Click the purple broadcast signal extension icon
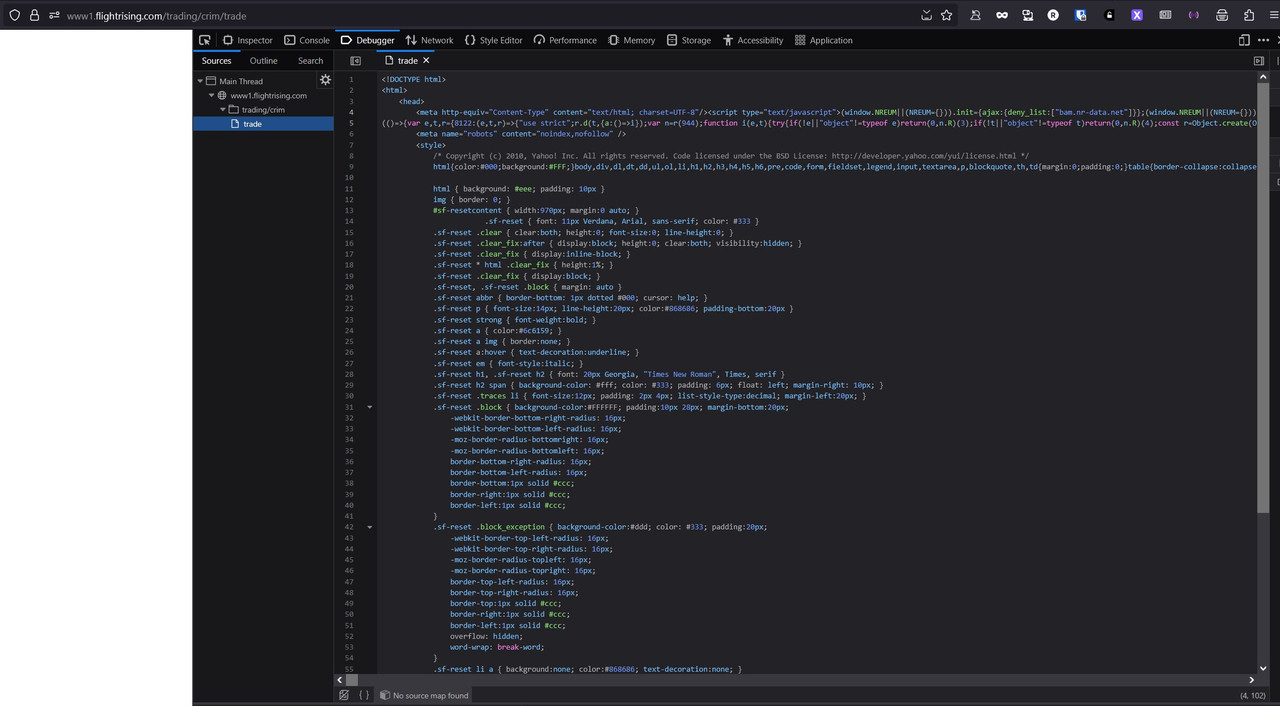The height and width of the screenshot is (706, 1280). (x=1193, y=16)
